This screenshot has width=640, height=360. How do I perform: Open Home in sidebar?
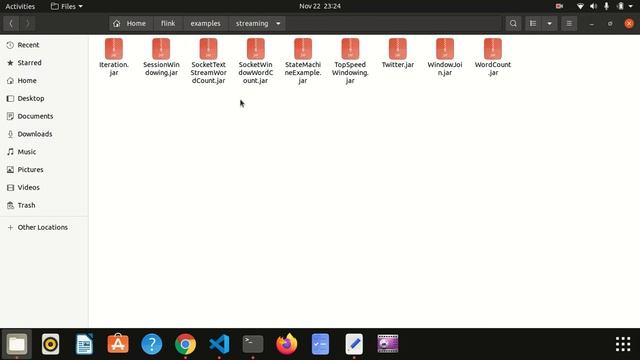44,81
